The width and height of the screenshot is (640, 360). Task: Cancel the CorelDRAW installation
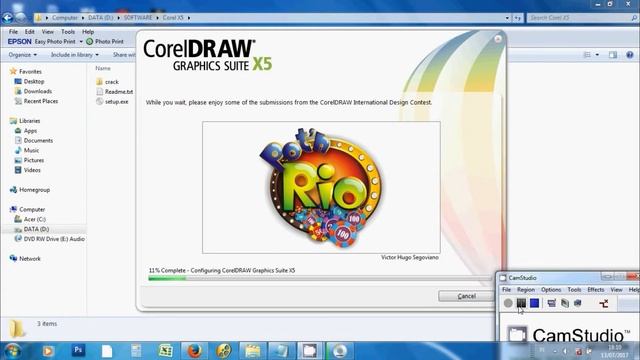[467, 296]
